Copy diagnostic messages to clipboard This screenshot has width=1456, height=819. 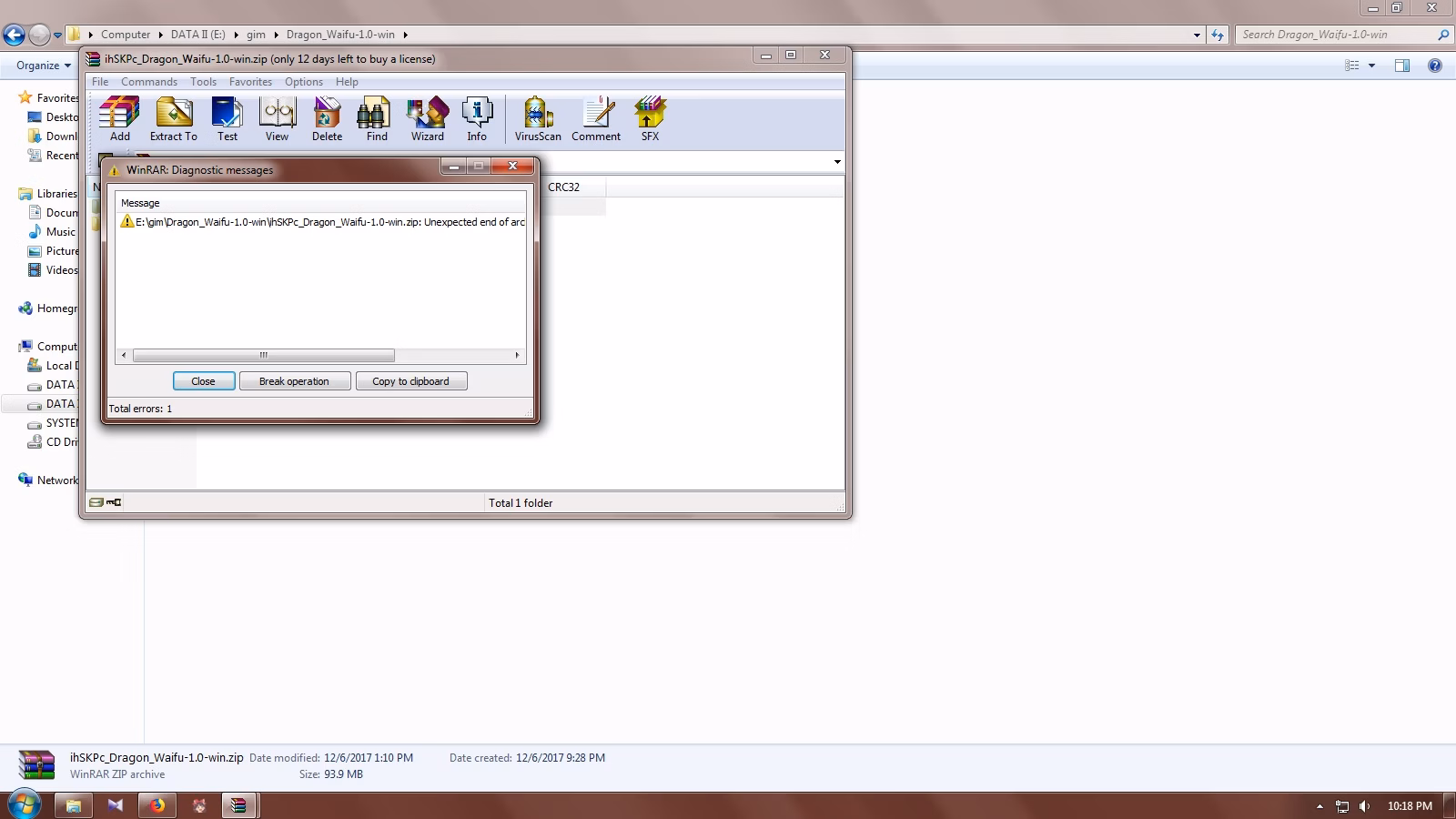411,381
